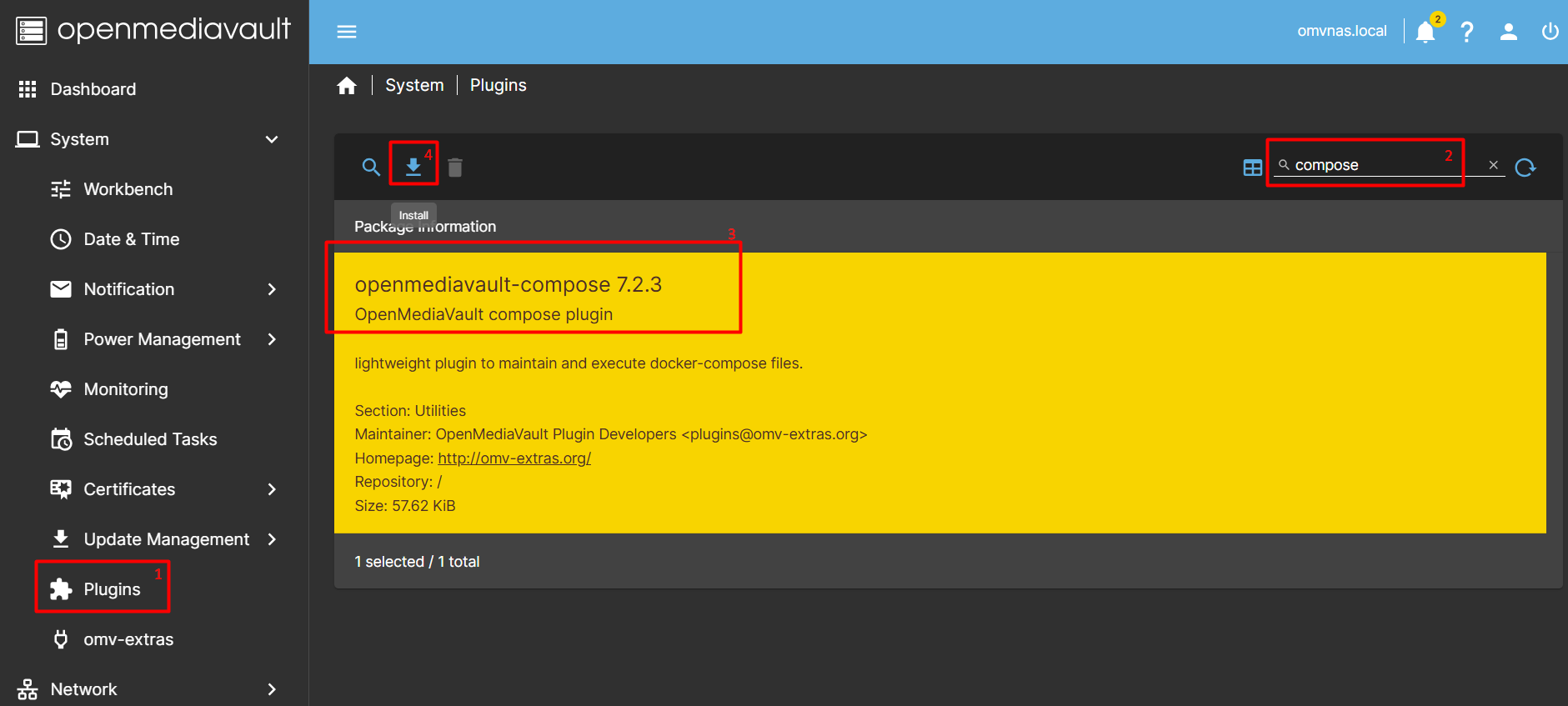This screenshot has height=706, width=1568.
Task: Open the help question mark menu
Action: click(1467, 32)
